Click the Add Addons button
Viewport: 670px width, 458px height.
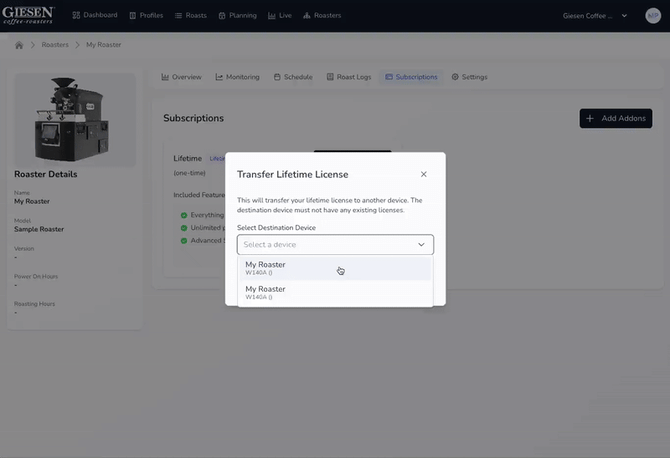click(x=615, y=118)
